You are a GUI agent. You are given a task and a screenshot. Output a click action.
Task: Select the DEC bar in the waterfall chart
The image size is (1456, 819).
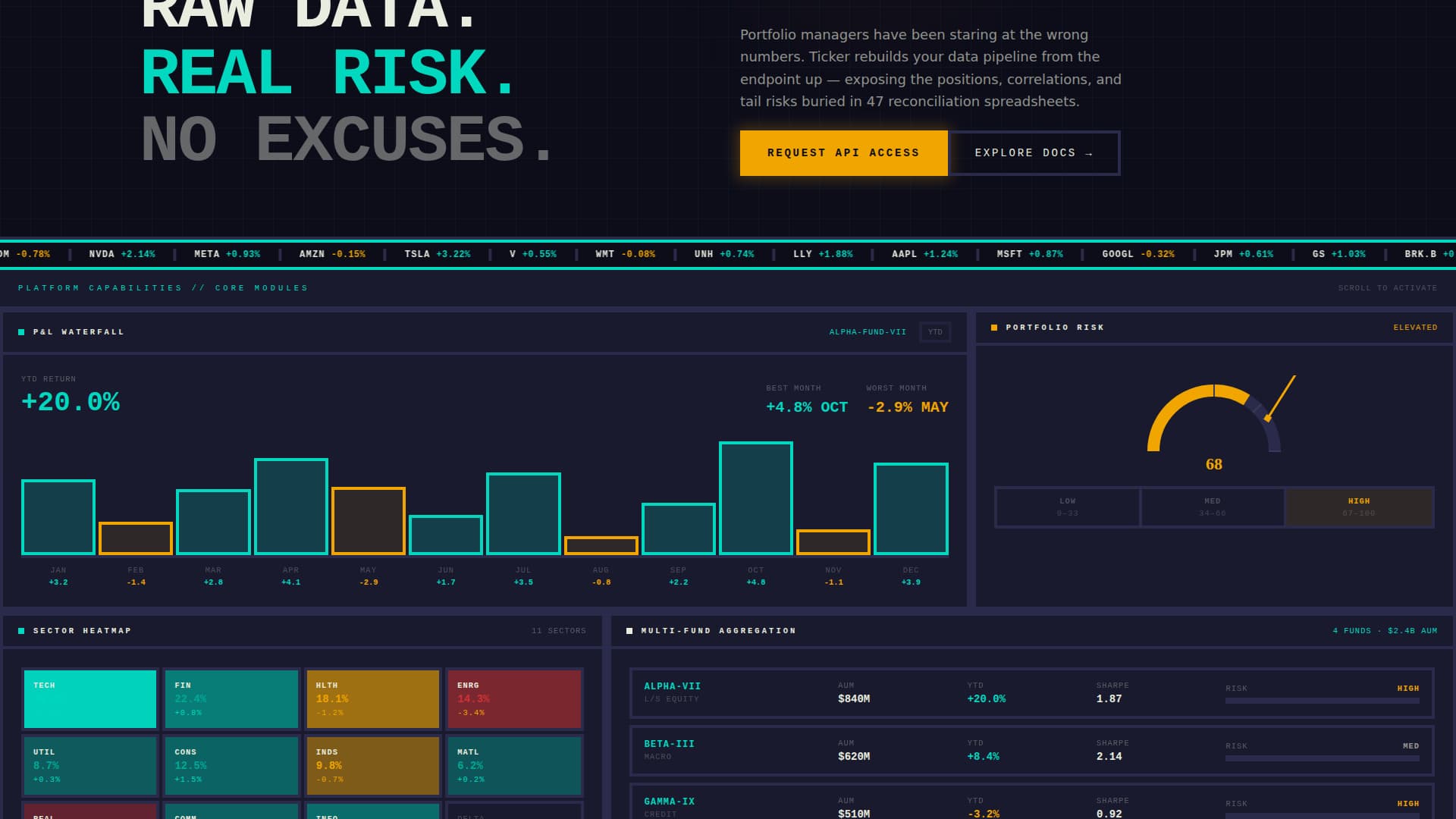tap(911, 509)
